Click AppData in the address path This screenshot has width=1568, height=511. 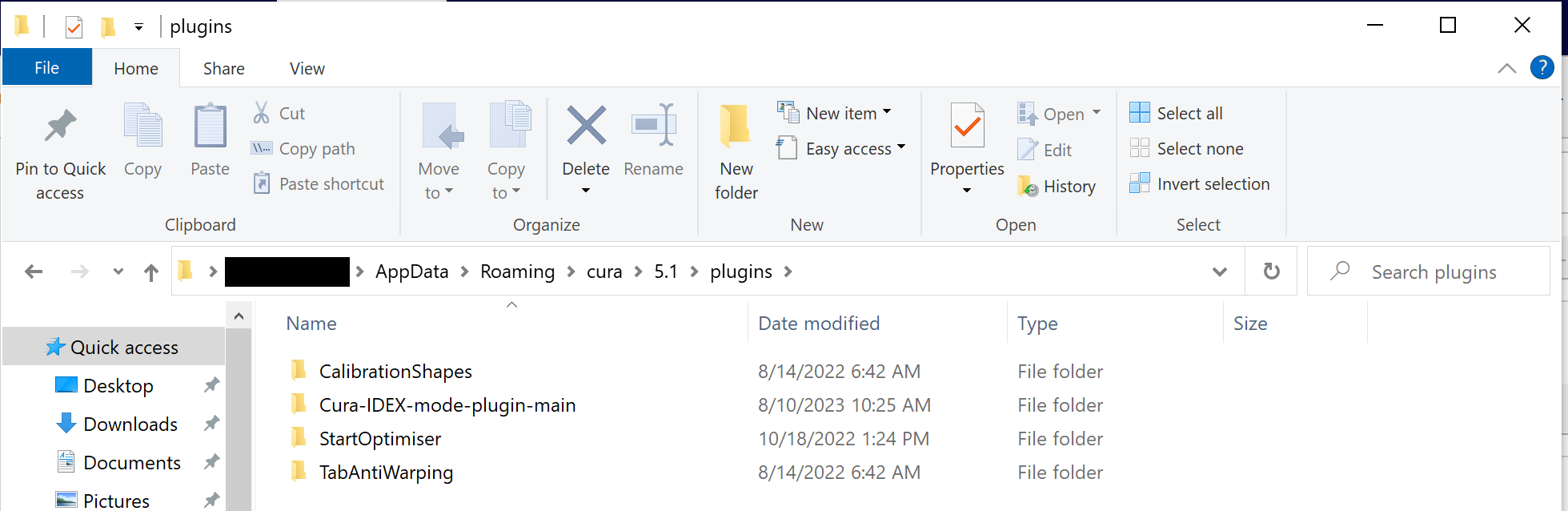[x=412, y=272]
